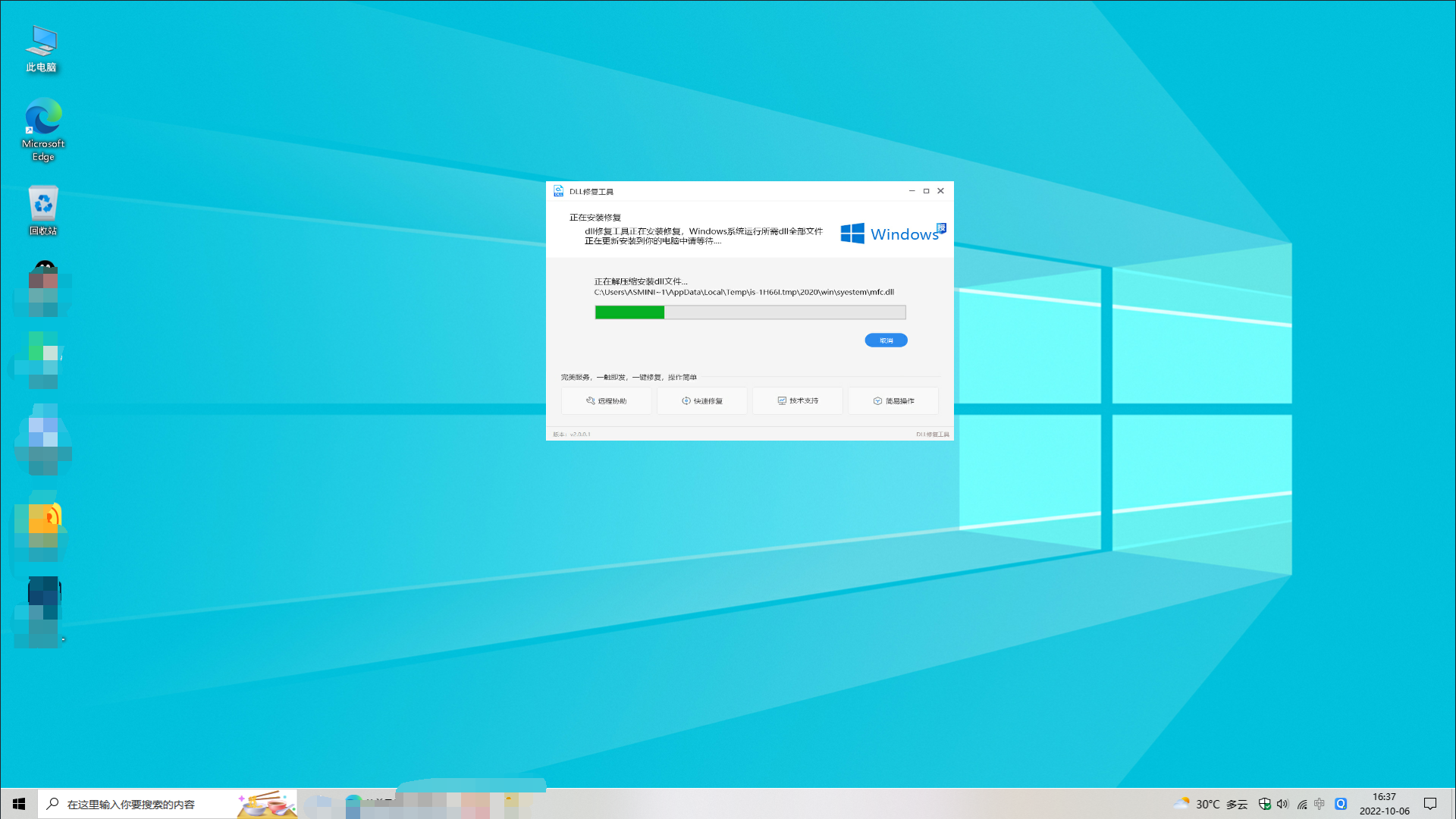Open the network Wi-Fi tray icon
The height and width of the screenshot is (819, 1456).
(1301, 804)
